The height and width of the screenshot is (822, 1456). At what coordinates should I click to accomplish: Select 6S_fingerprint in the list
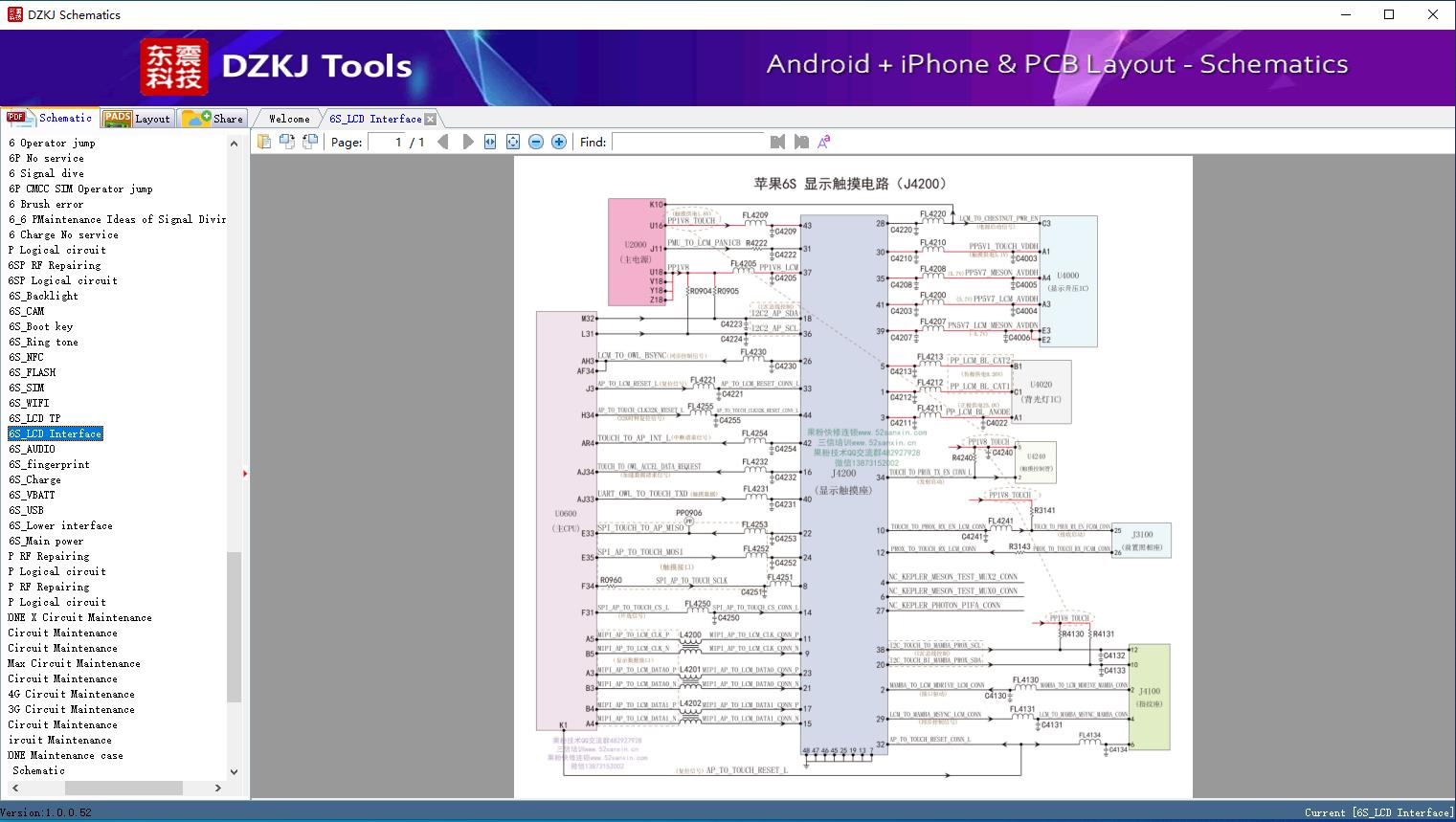pyautogui.click(x=50, y=464)
